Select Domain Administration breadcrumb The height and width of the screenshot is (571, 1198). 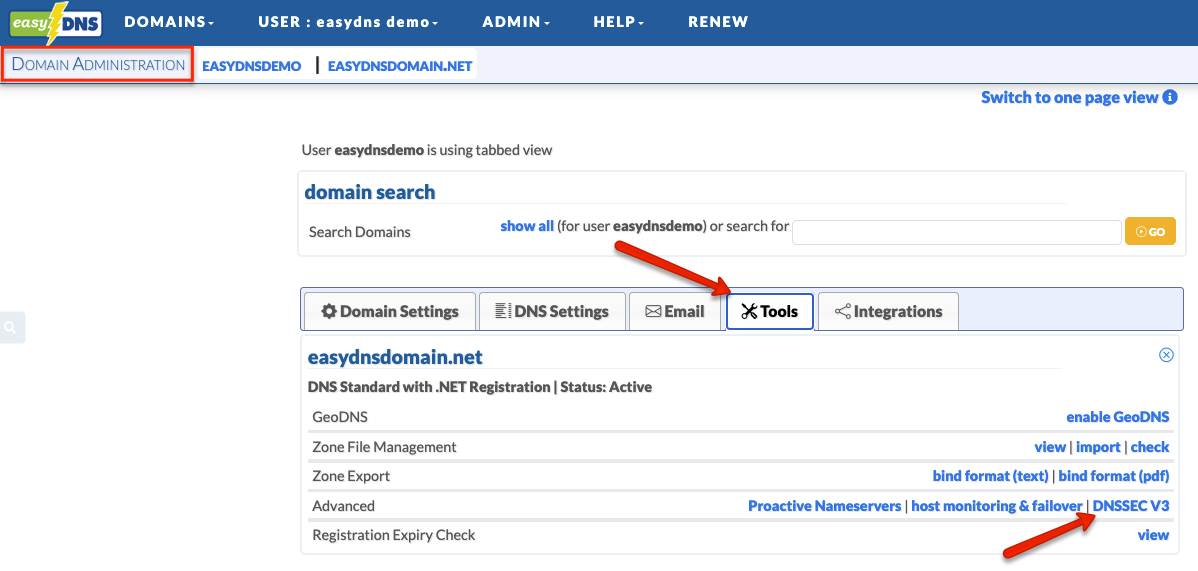pyautogui.click(x=98, y=64)
